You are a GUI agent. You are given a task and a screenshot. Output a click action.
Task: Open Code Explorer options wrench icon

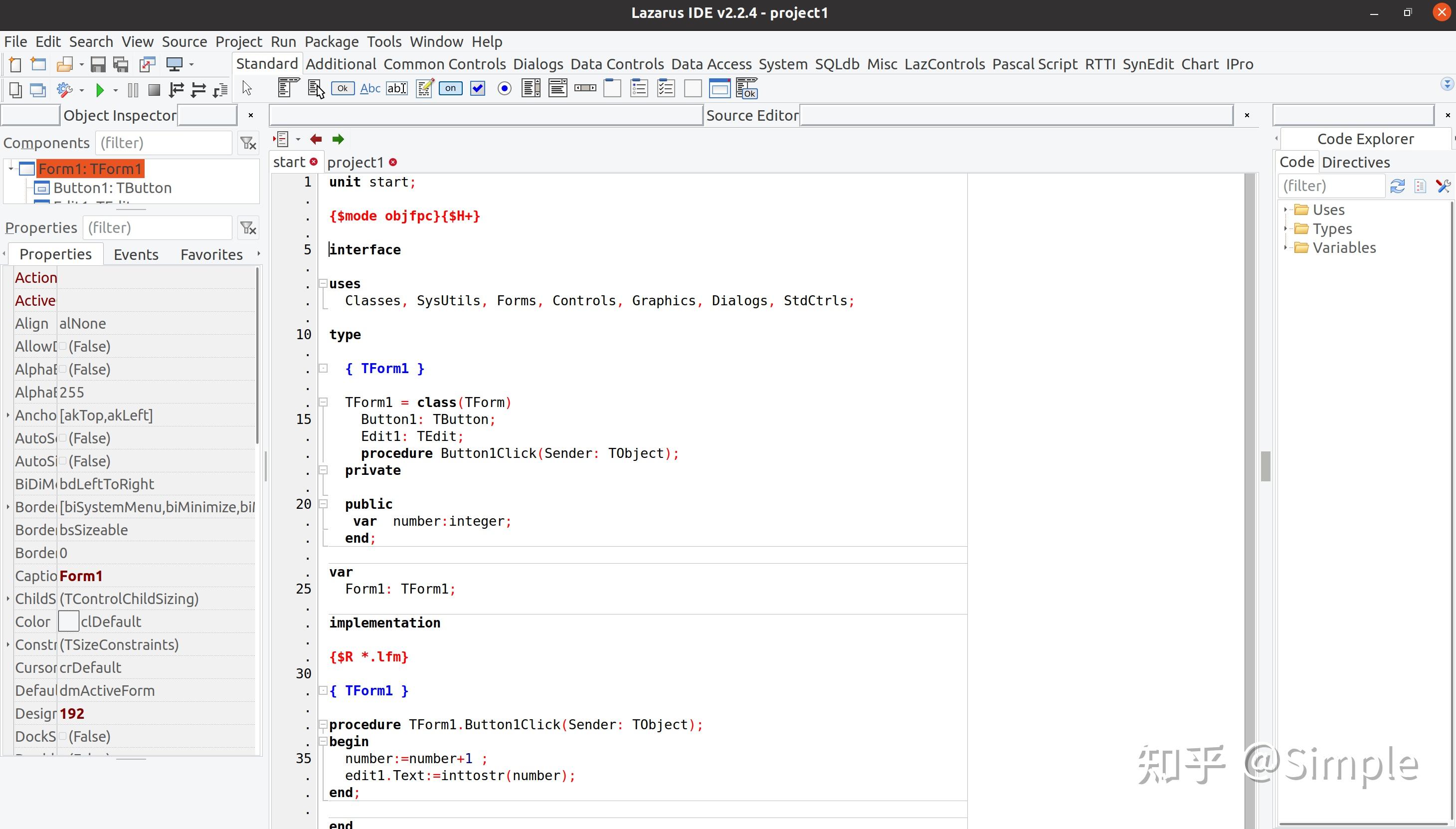[1443, 186]
